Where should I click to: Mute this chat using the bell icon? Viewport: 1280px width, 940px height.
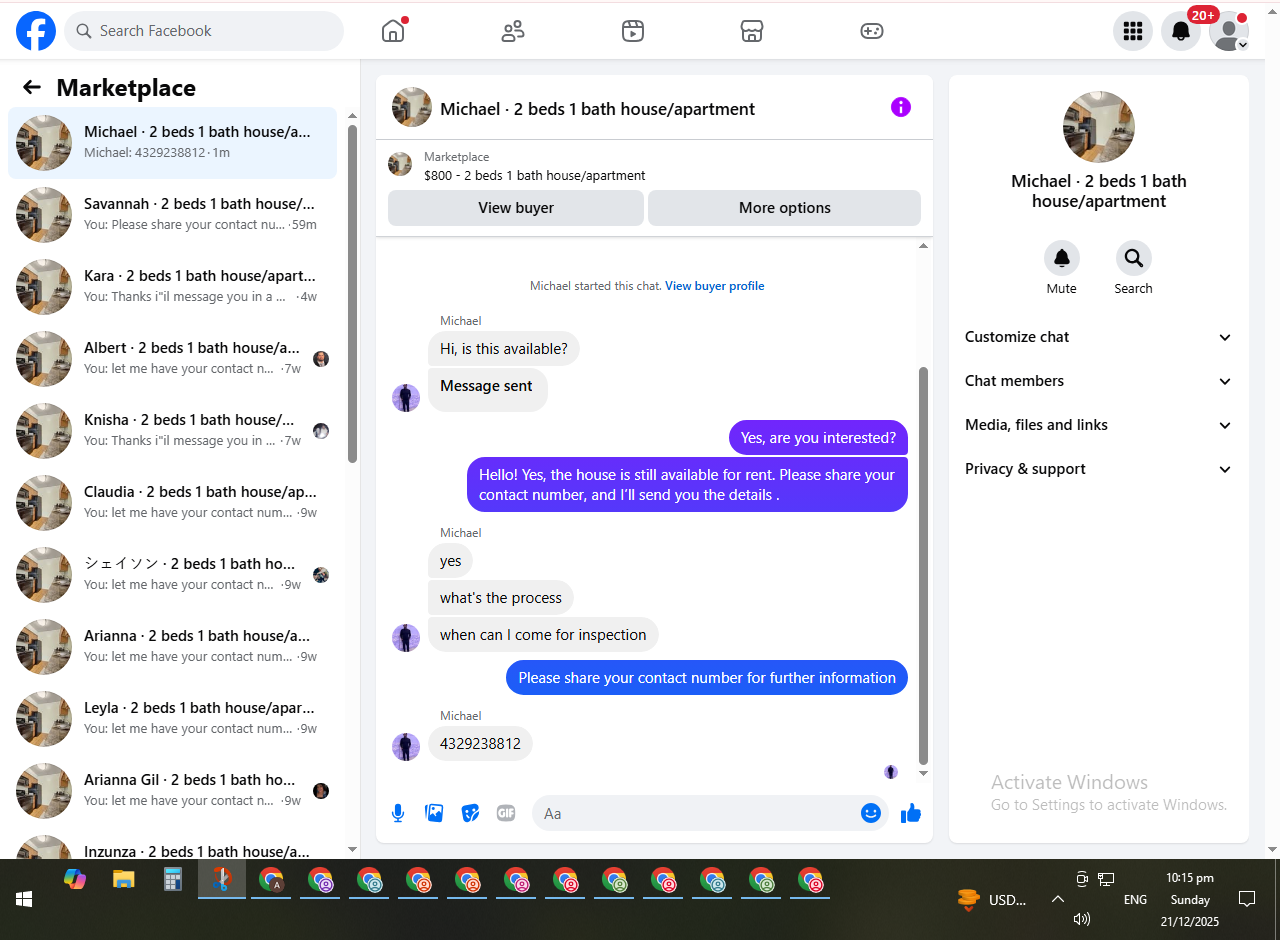(x=1062, y=258)
